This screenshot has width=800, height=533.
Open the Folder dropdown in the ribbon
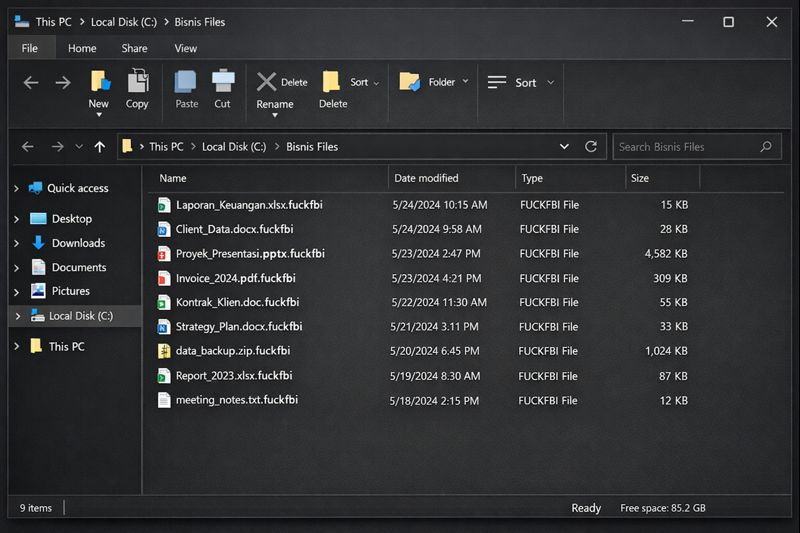click(464, 82)
